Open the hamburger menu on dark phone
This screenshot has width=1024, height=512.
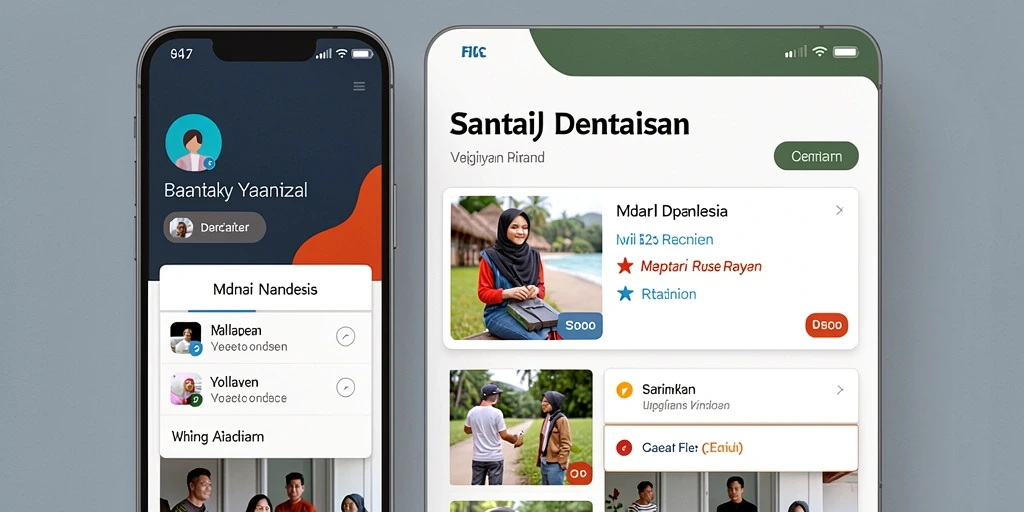[x=359, y=86]
